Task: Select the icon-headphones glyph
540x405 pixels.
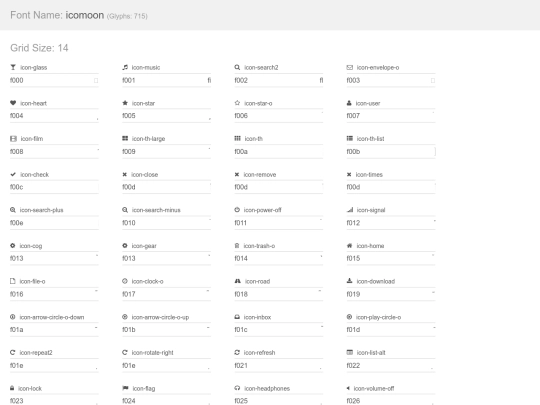Action: (237, 388)
